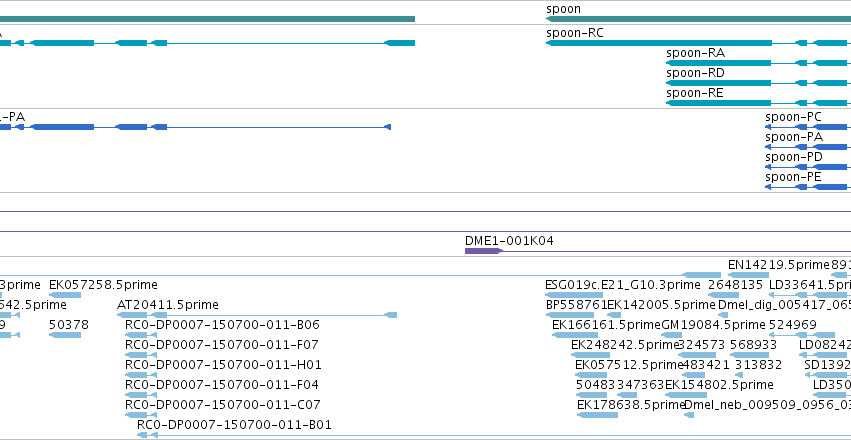Select the ESG019c.E21_G10.3prime label

tap(623, 285)
